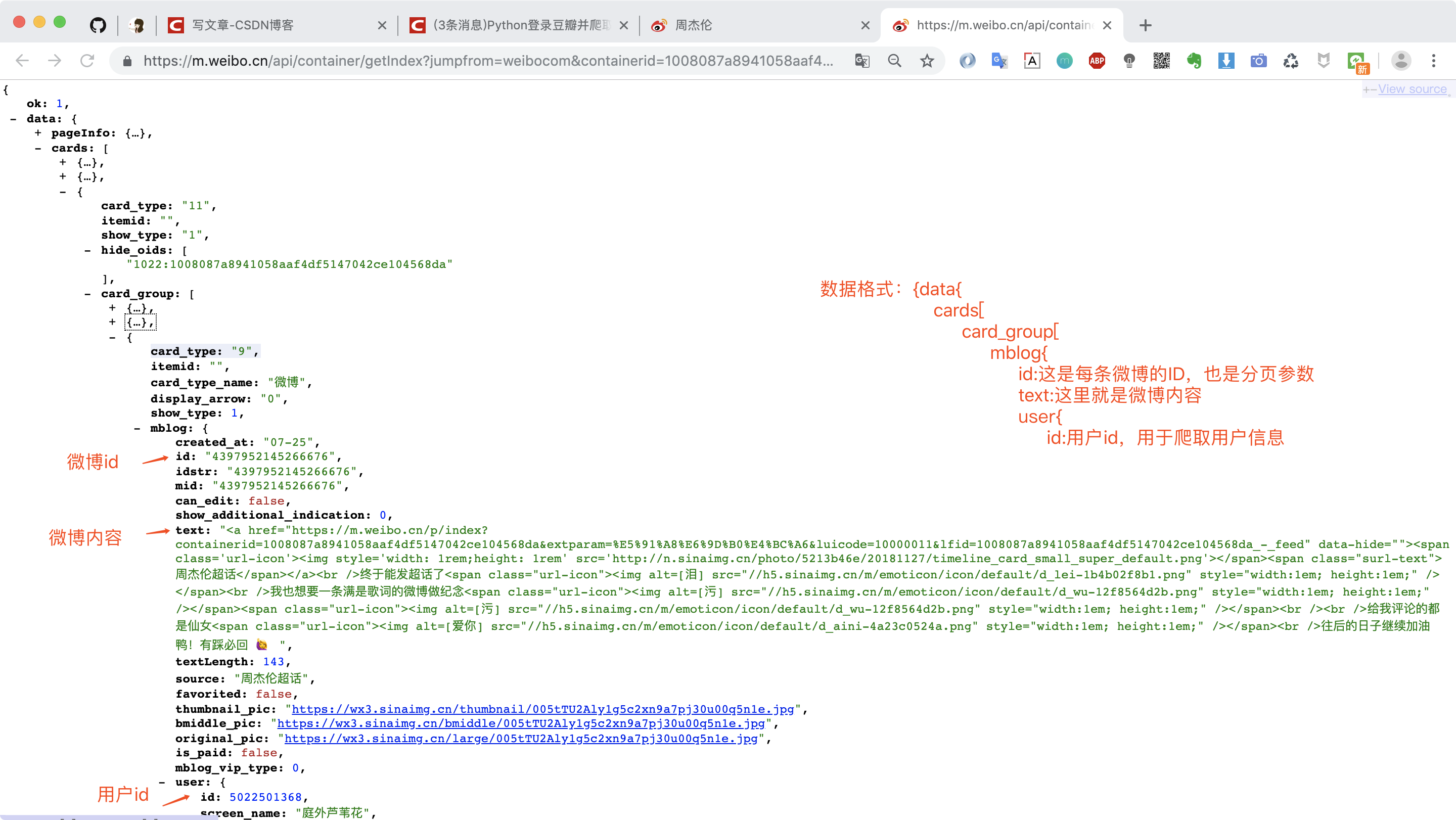Reload the current page

pos(87,61)
